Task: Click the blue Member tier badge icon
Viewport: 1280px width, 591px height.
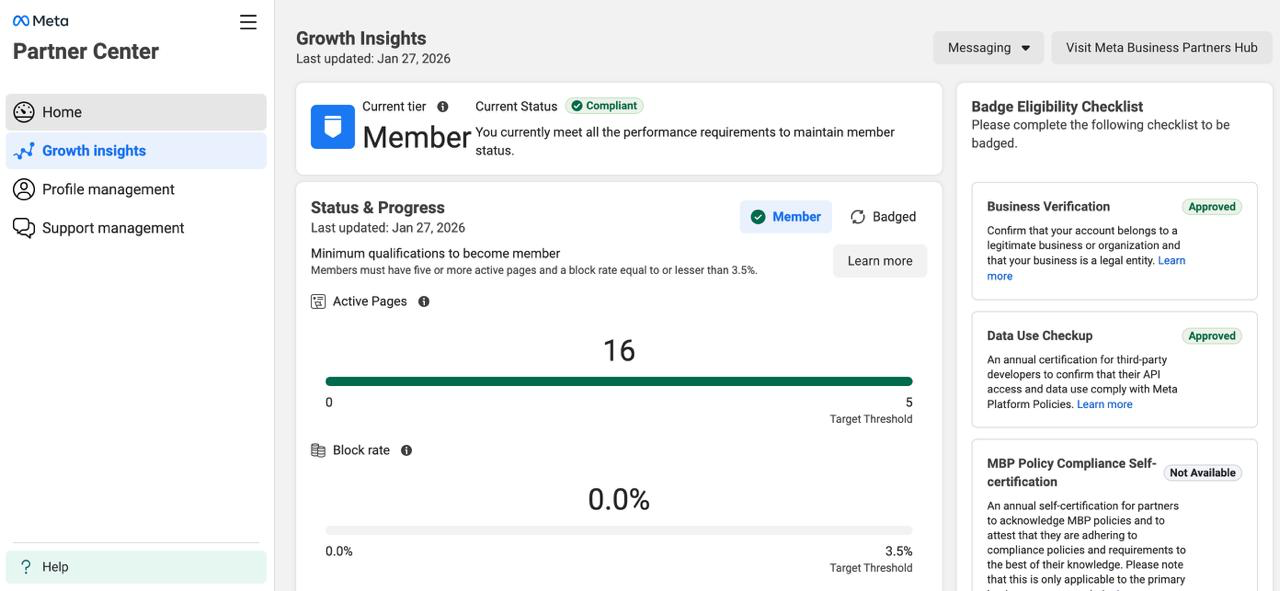Action: 332,127
